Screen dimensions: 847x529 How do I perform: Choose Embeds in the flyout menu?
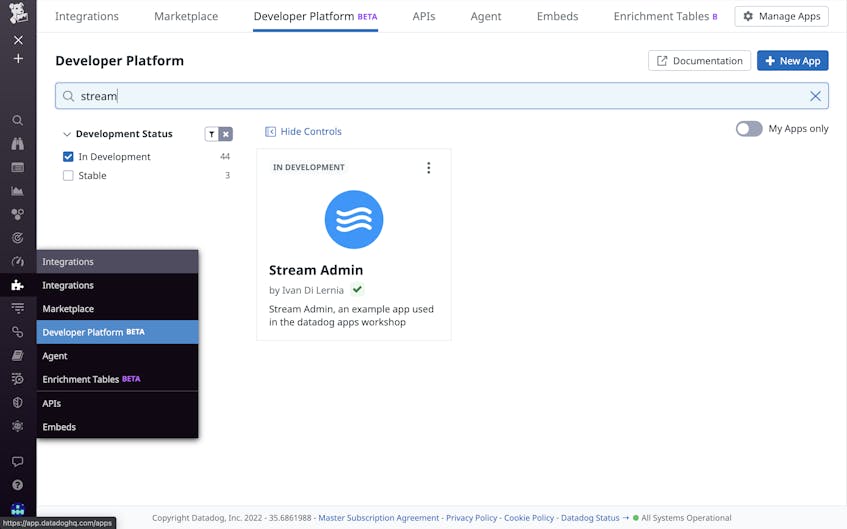pos(117,427)
